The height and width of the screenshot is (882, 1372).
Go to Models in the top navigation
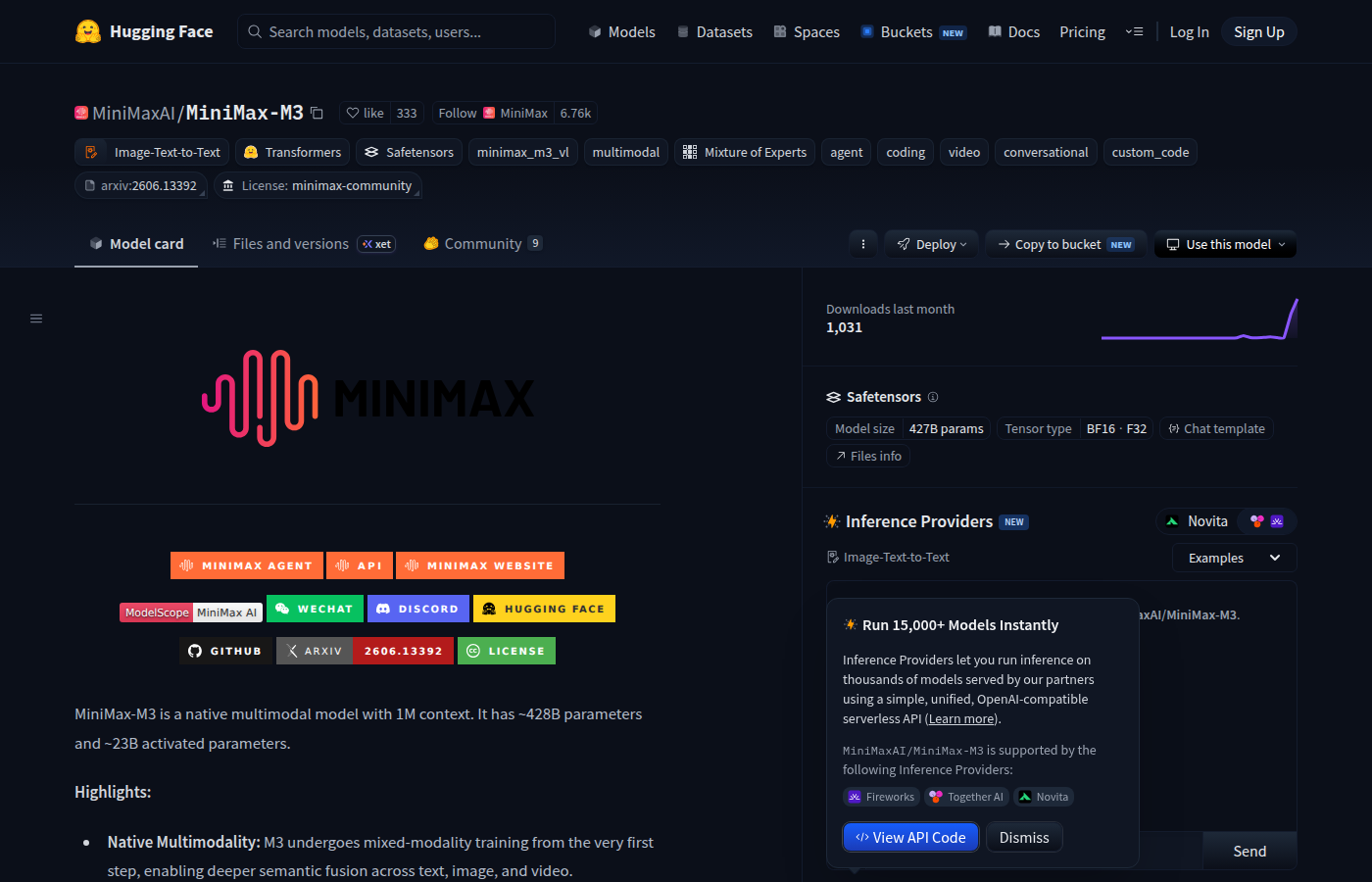point(621,31)
